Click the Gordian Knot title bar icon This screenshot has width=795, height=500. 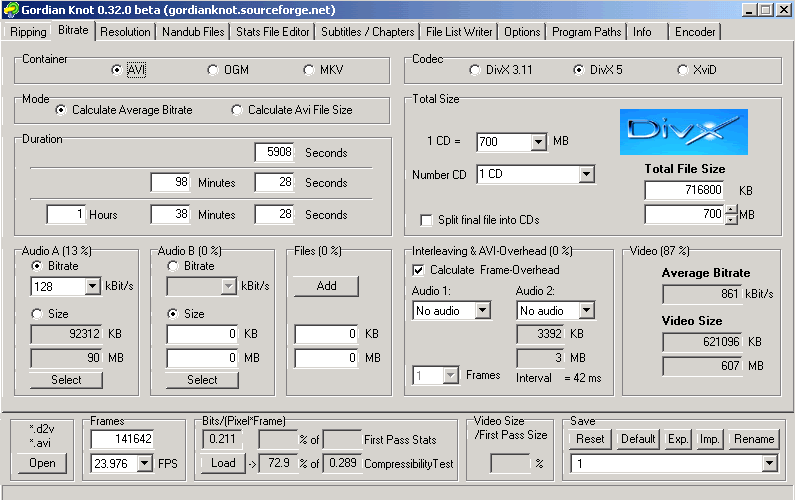click(10, 10)
